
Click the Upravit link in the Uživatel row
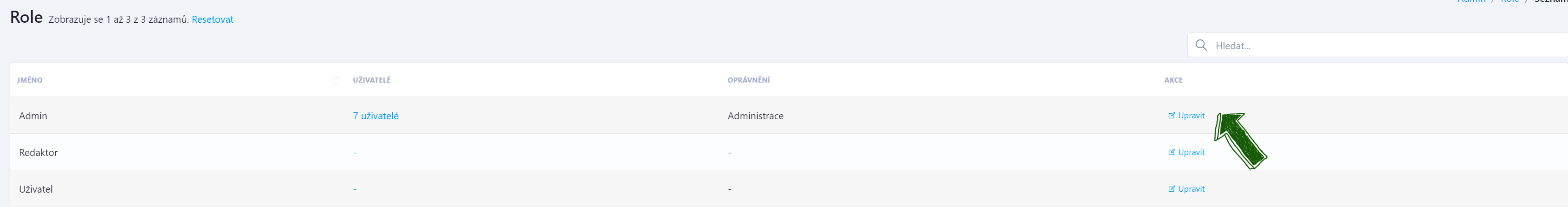(x=1191, y=189)
